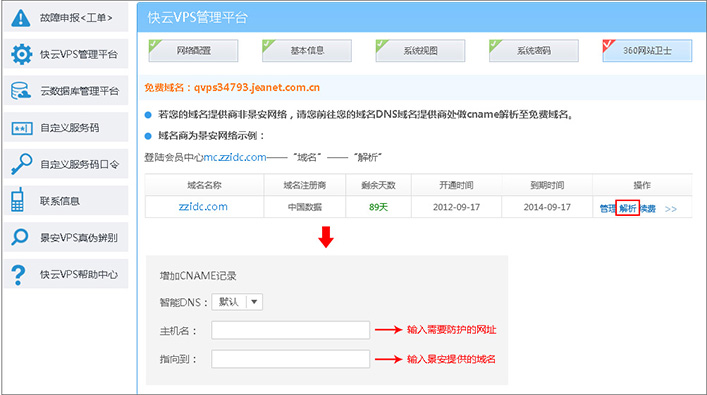Switch to the 系统密码 tab

[533, 51]
